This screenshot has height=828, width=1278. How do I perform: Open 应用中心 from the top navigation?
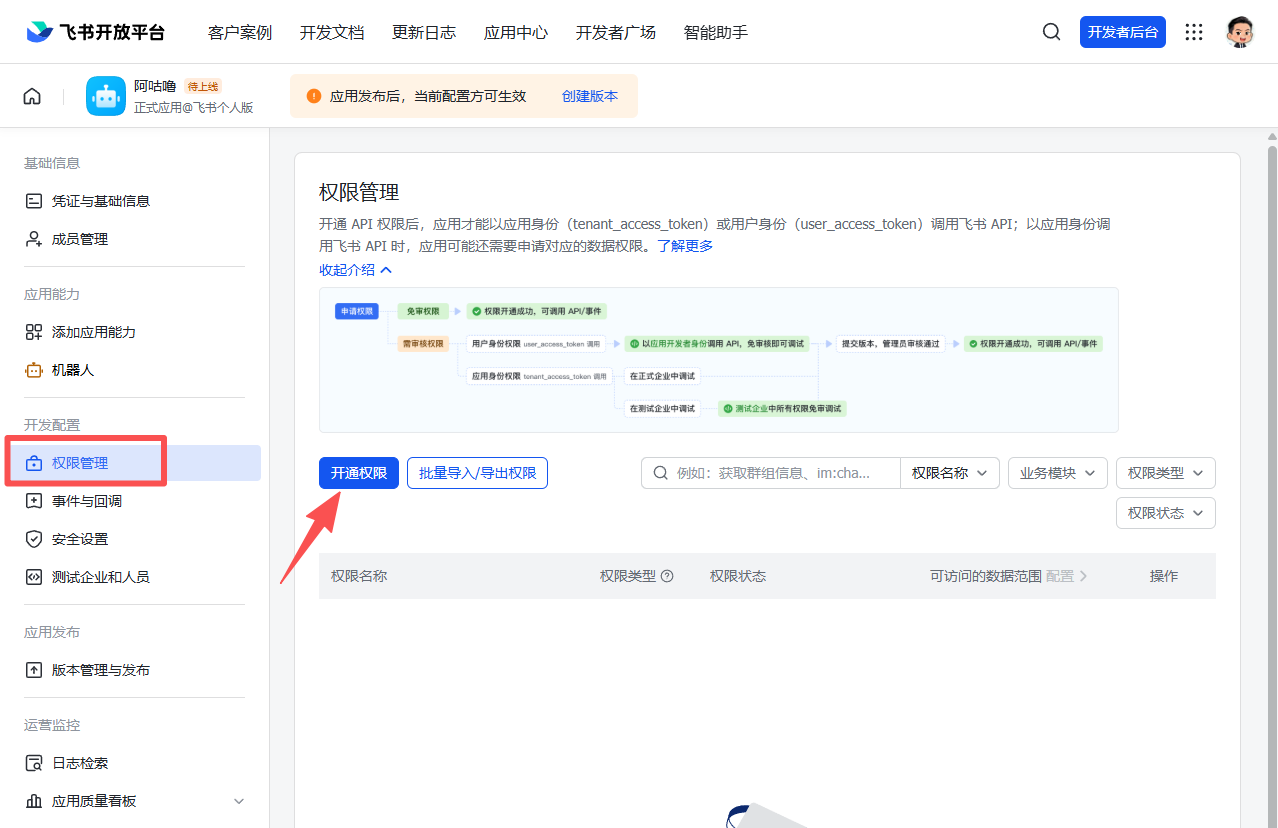pos(515,31)
